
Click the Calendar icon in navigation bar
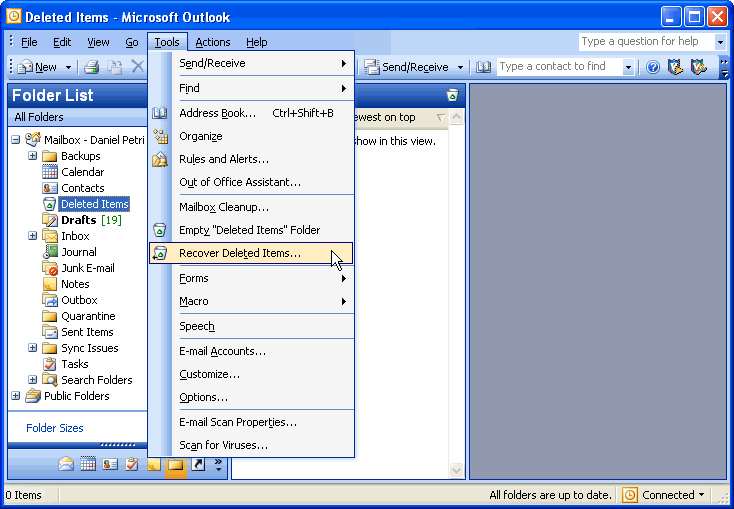pyautogui.click(x=88, y=464)
